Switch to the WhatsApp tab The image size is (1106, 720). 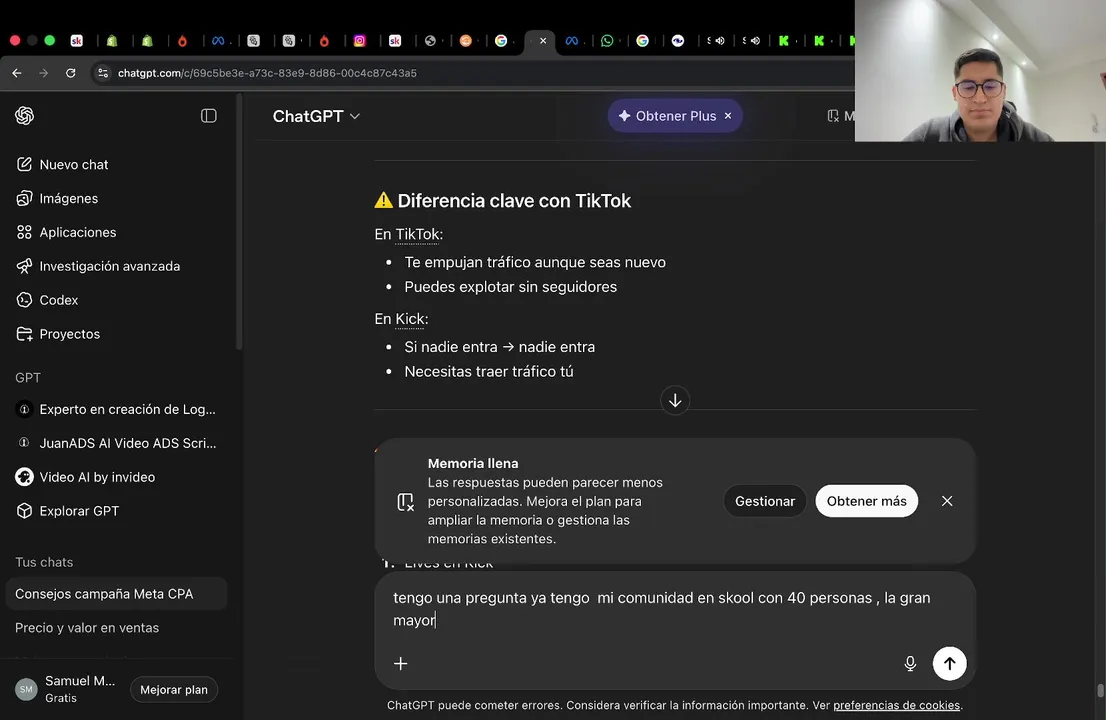(x=607, y=41)
